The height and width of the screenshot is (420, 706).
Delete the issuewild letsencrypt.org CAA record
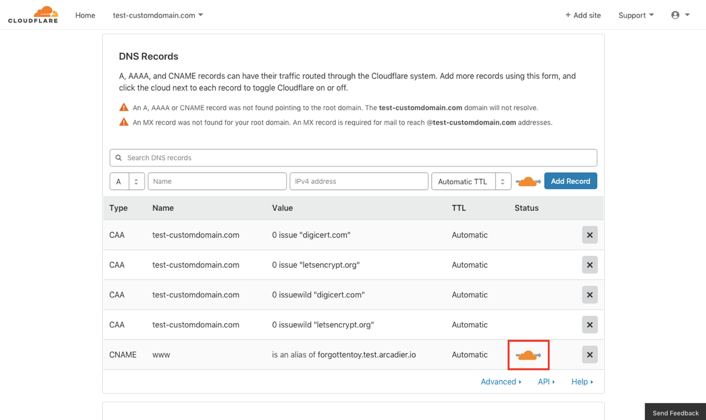click(589, 325)
